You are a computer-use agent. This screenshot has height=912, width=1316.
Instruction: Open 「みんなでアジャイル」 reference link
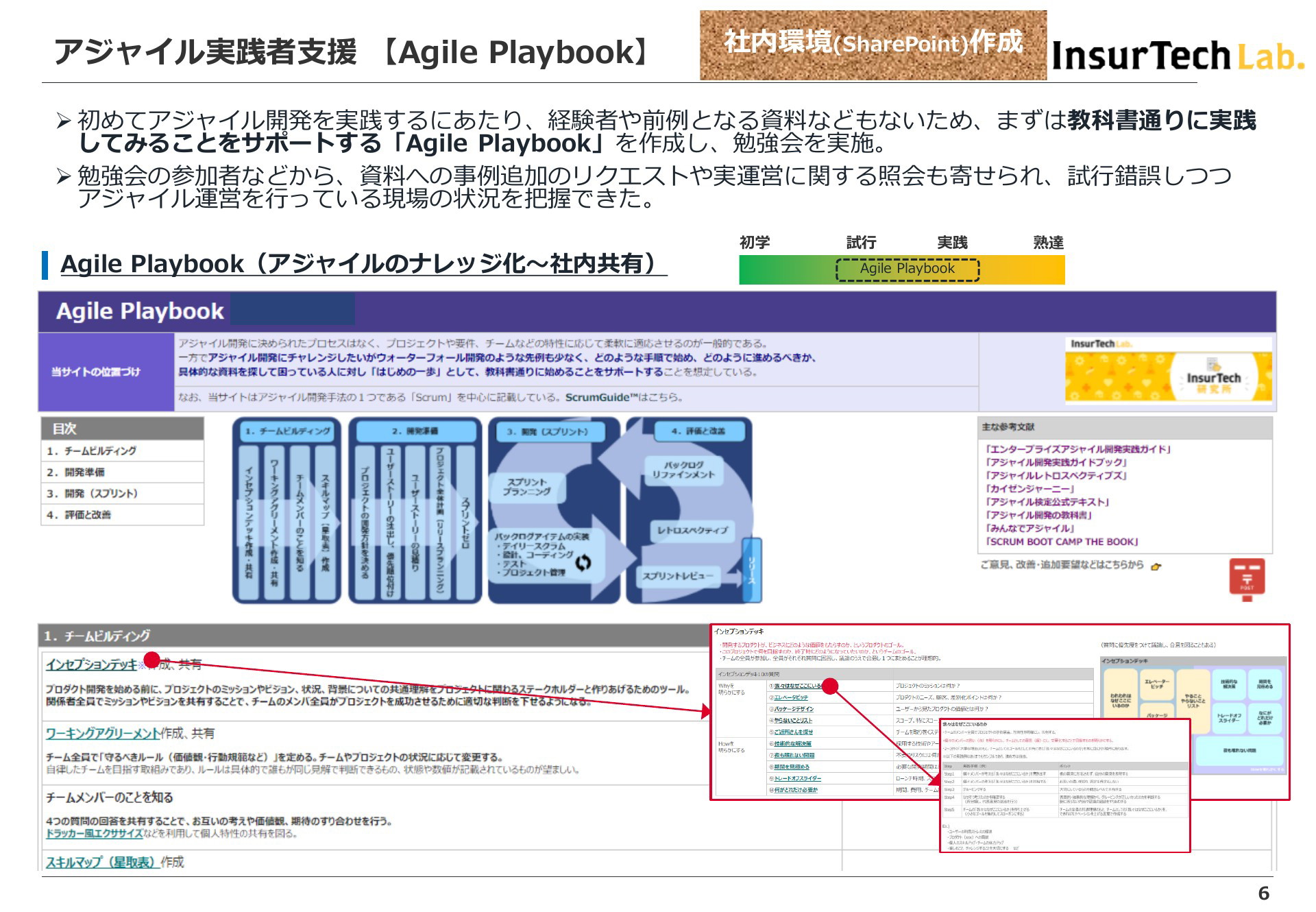tap(1029, 528)
